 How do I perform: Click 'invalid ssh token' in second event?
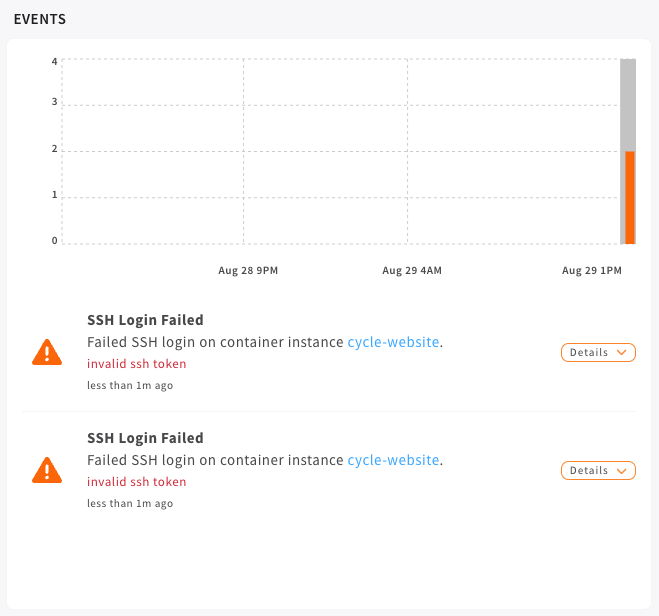(x=137, y=482)
